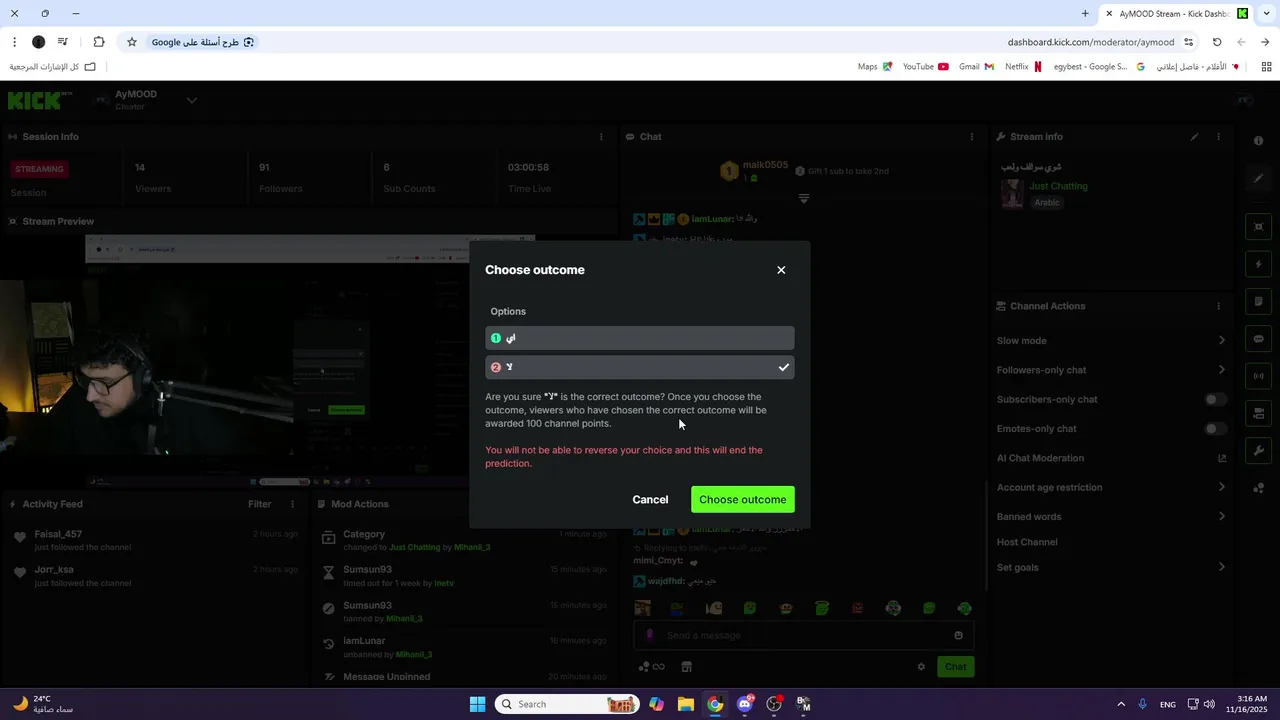Click the ENG language indicator
Image resolution: width=1280 pixels, height=720 pixels.
[1168, 704]
